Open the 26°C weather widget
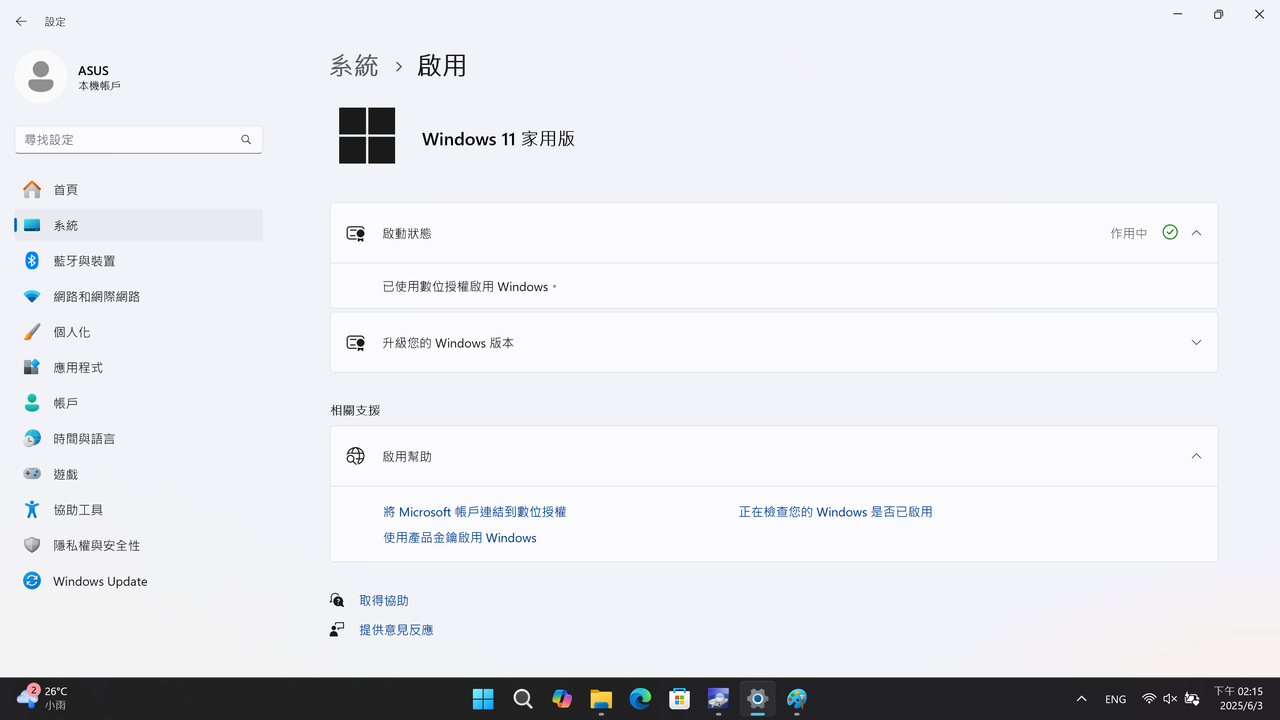Image resolution: width=1280 pixels, height=720 pixels. pos(42,698)
